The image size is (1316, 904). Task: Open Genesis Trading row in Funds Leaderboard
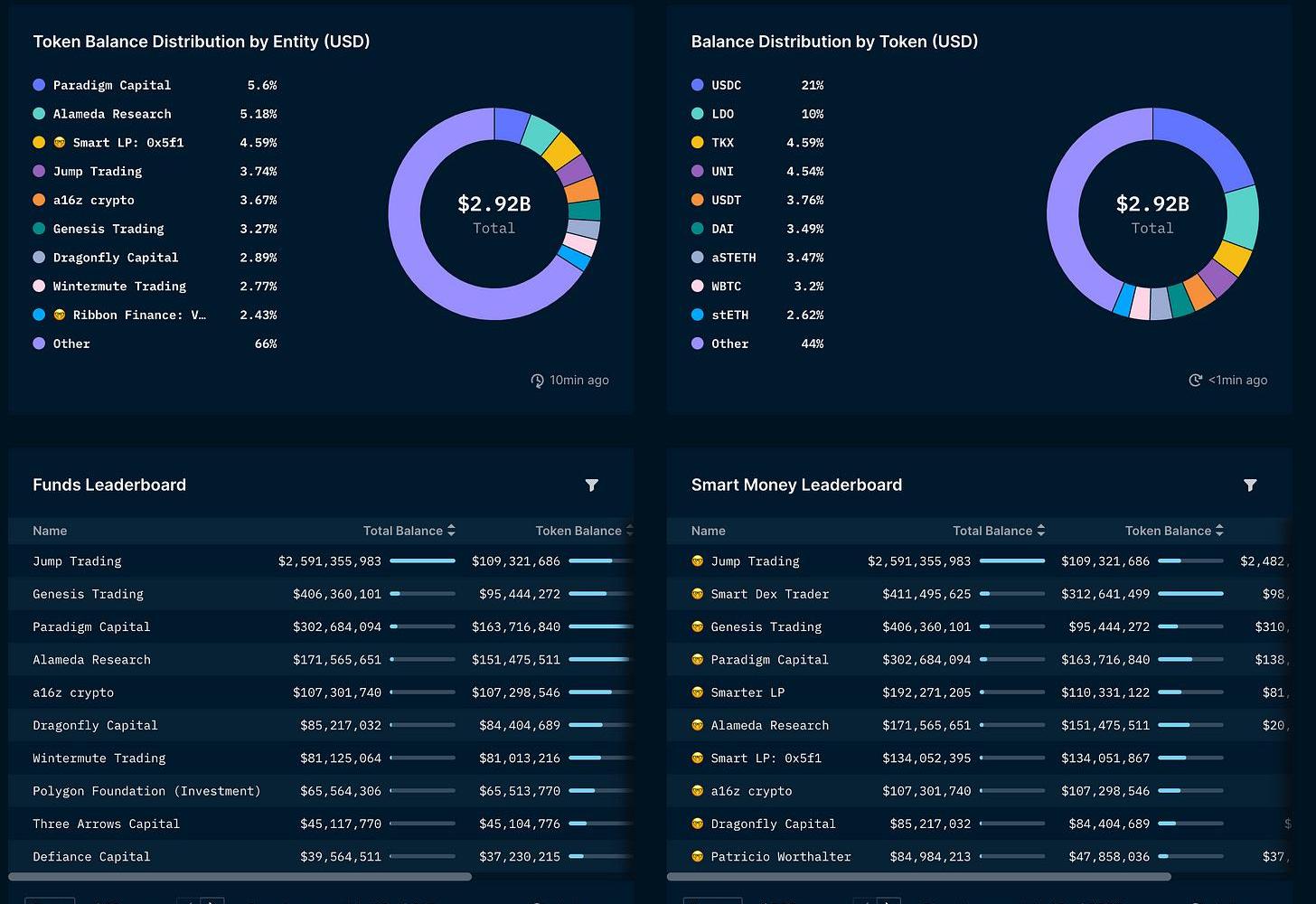[321, 594]
